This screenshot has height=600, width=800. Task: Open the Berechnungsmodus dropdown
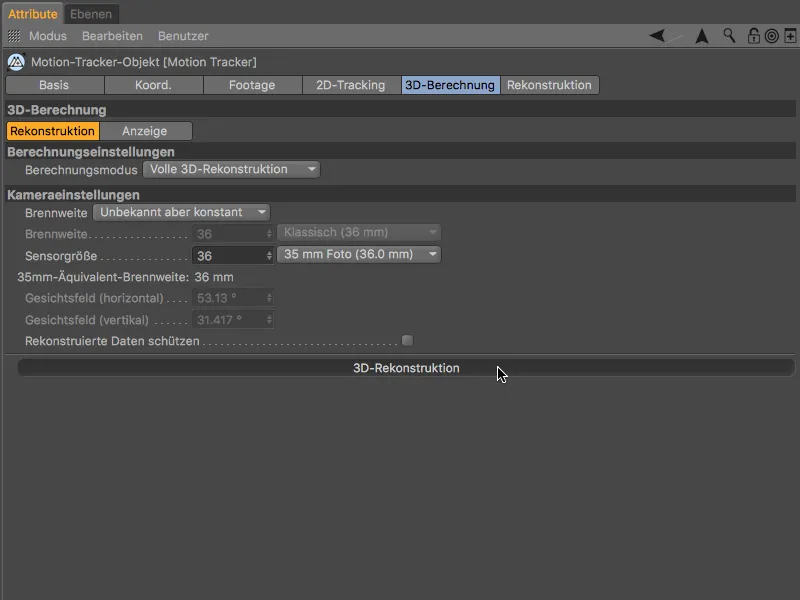(232, 169)
